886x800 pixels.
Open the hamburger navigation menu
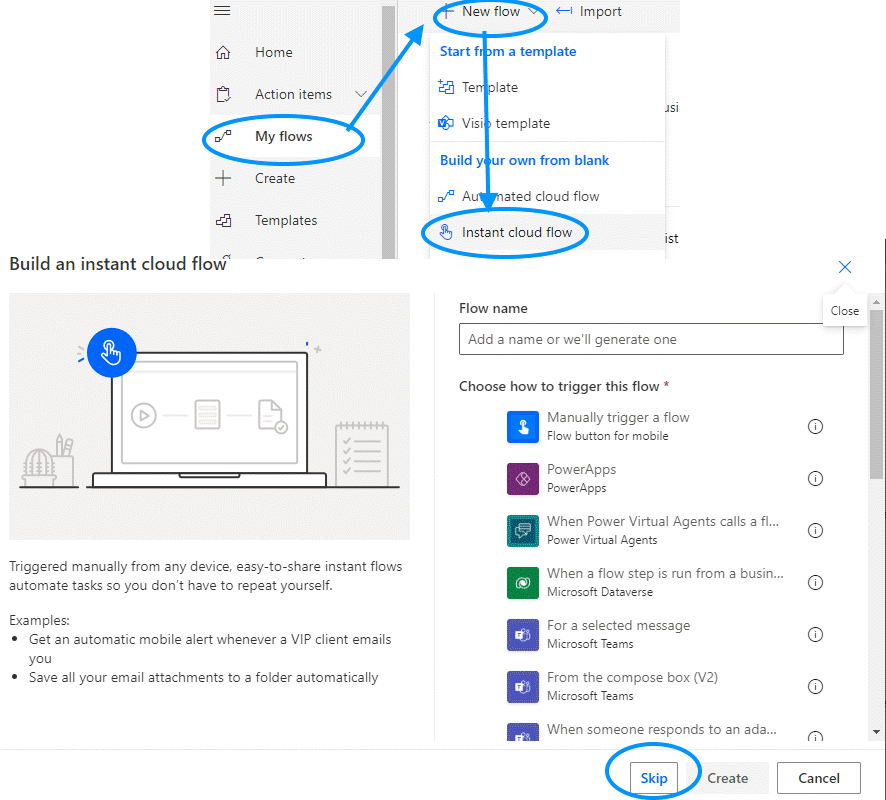coord(222,10)
